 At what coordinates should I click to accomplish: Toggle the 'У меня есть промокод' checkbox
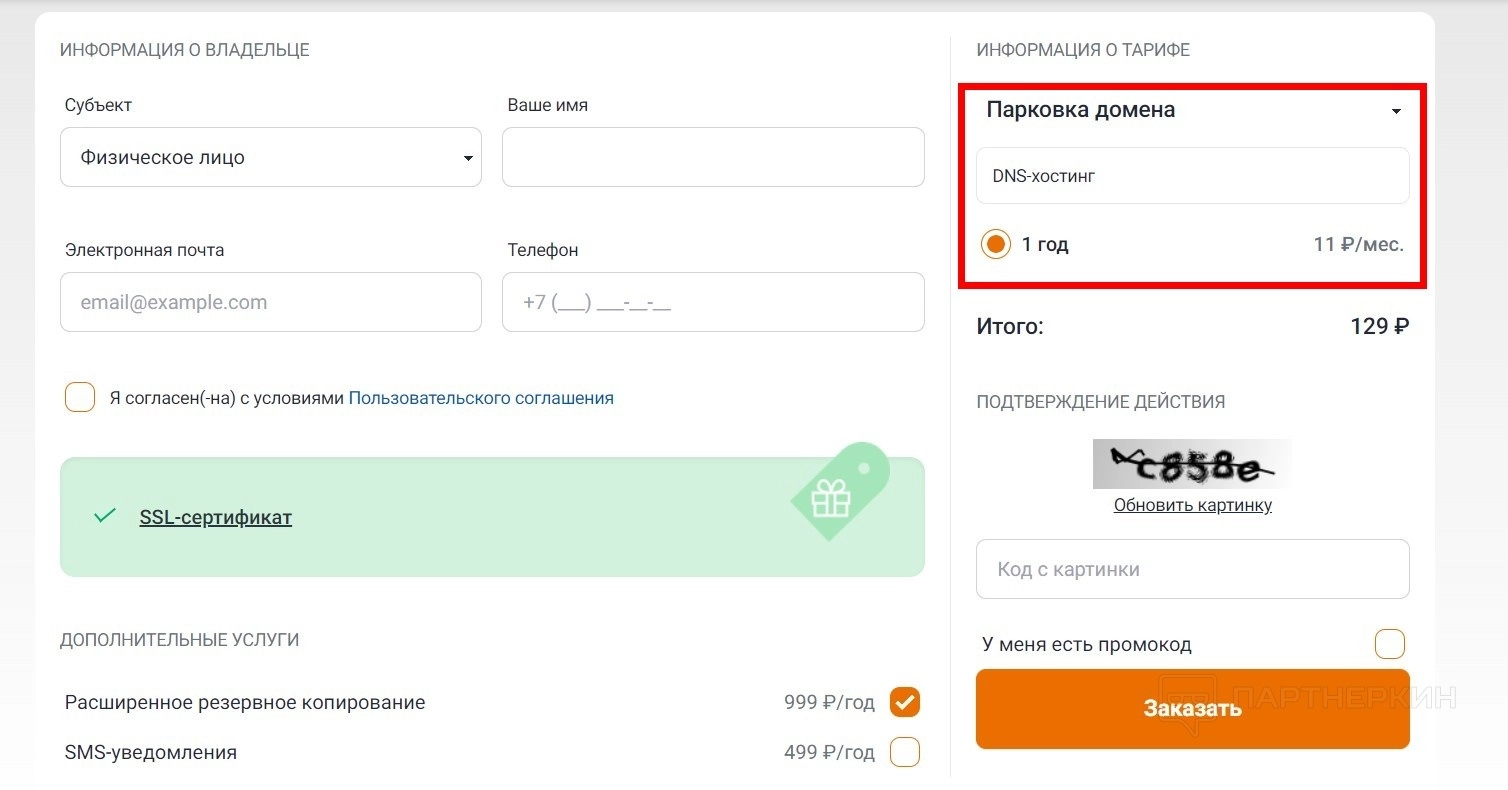[1389, 644]
